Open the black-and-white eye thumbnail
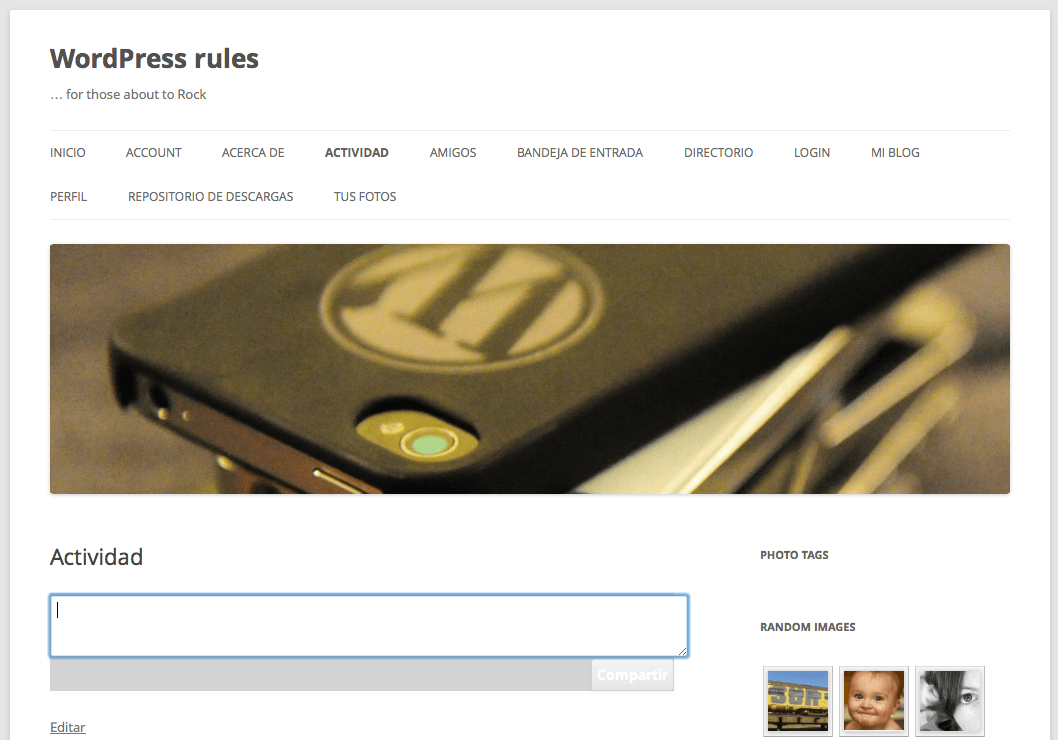 coord(950,701)
